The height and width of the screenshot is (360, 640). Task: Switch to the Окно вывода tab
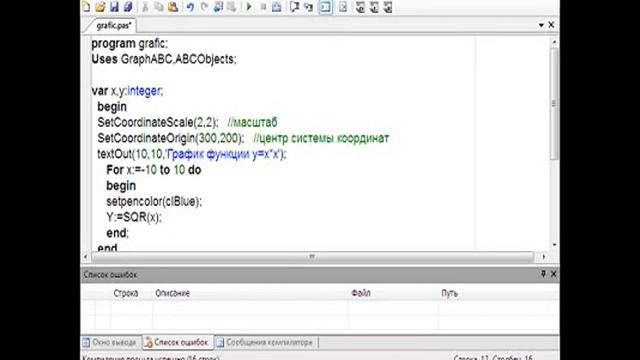click(109, 342)
